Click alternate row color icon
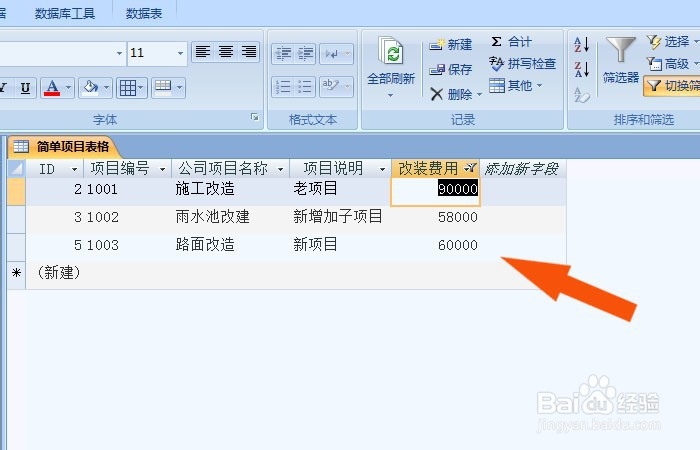Image resolution: width=700 pixels, height=450 pixels. coord(163,87)
